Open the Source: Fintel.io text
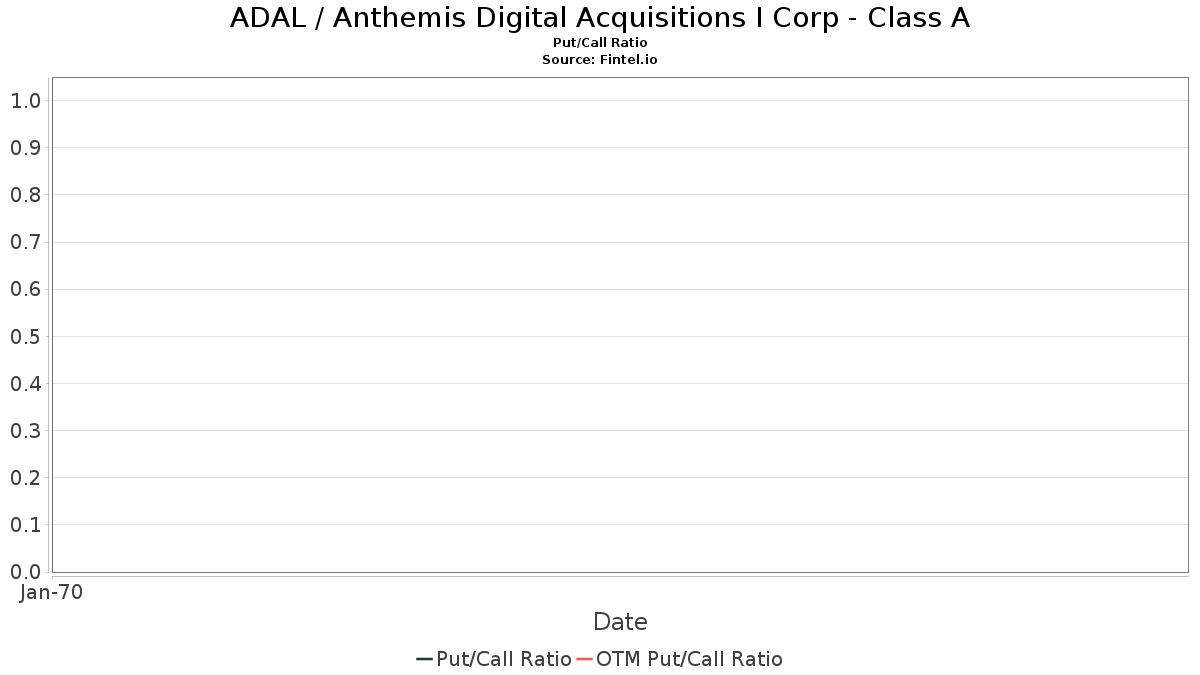The height and width of the screenshot is (675, 1200). 600,60
